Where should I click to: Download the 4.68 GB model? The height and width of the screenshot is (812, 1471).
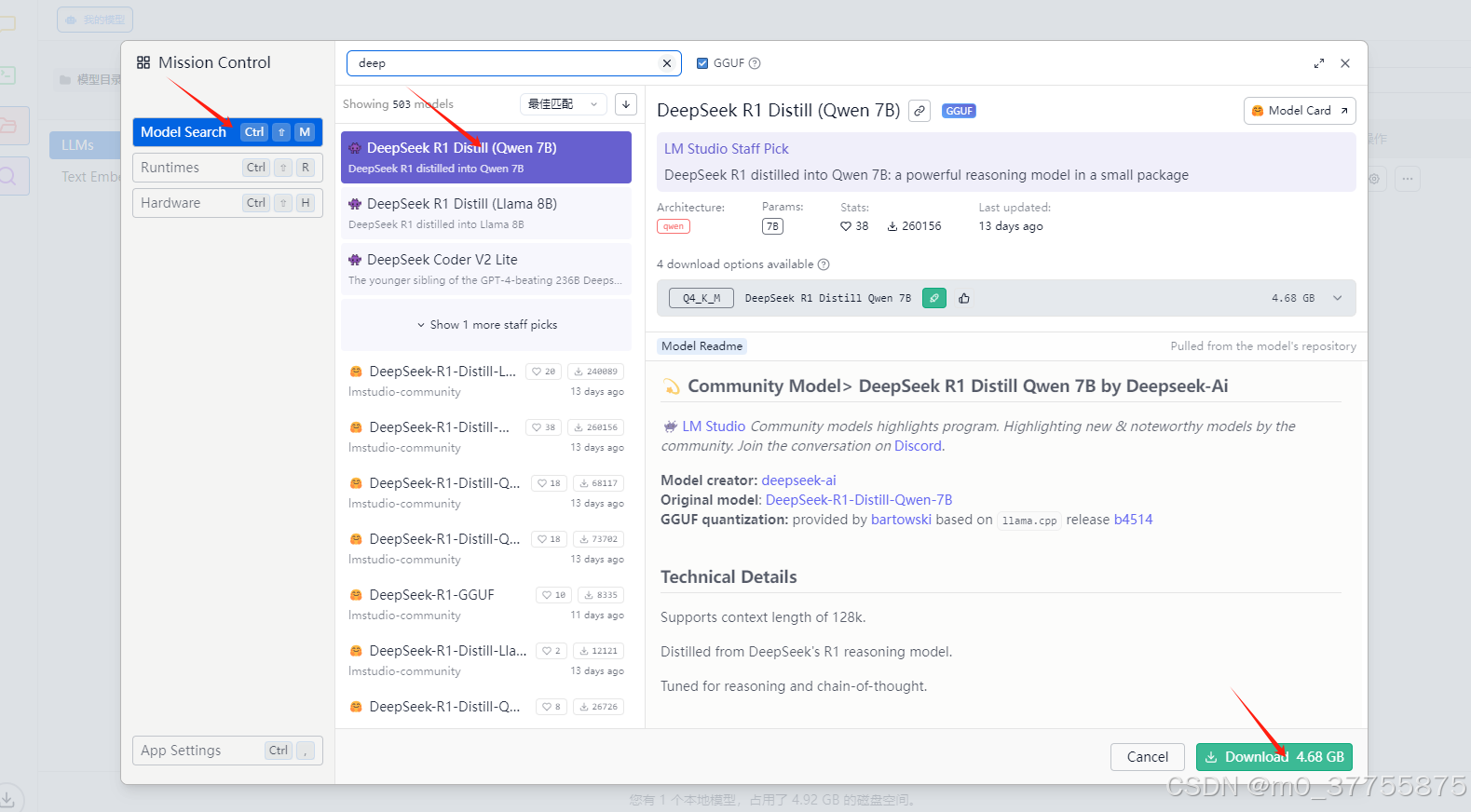(x=1274, y=757)
